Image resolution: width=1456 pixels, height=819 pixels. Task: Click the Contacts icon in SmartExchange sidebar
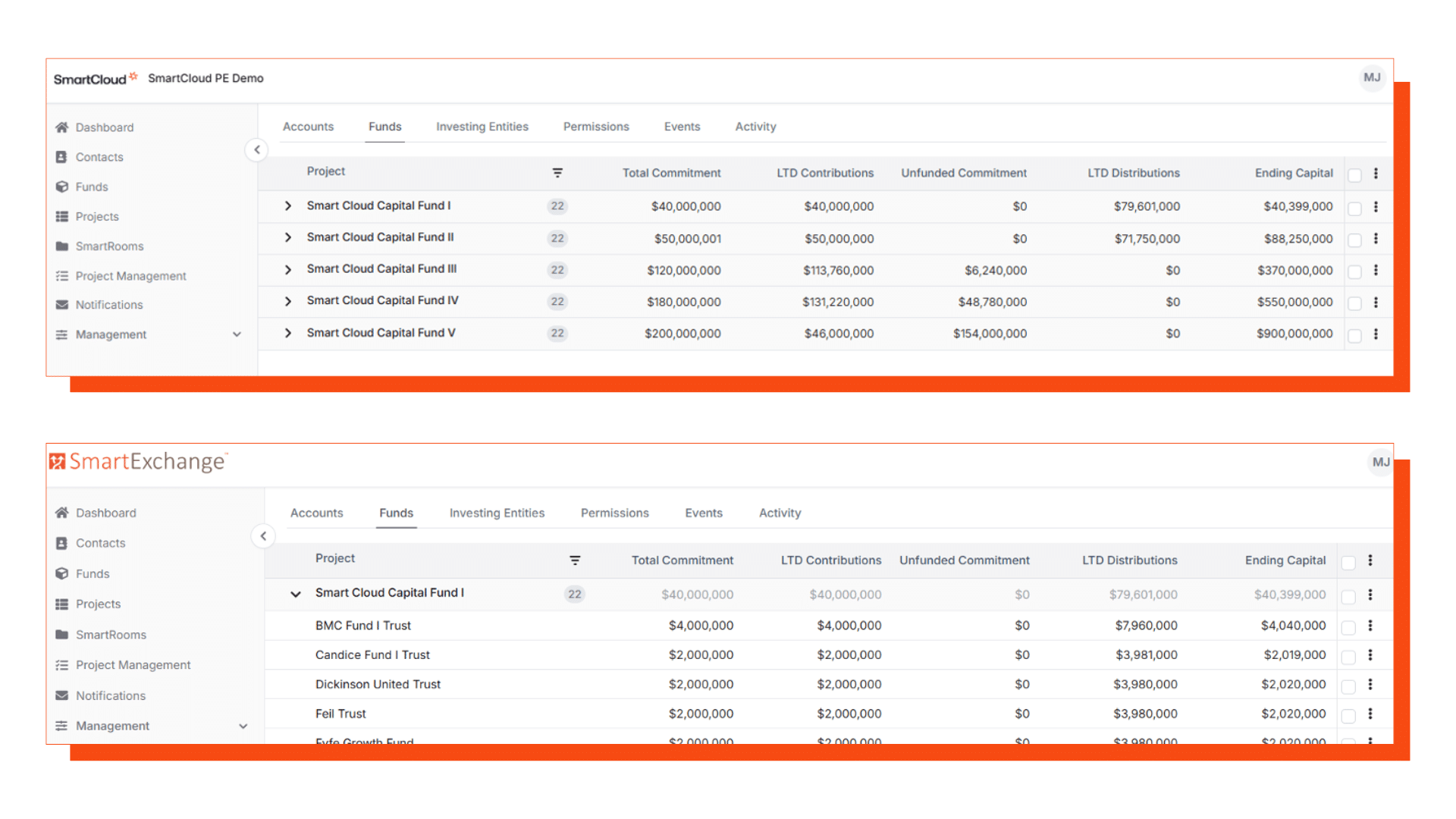tap(62, 543)
